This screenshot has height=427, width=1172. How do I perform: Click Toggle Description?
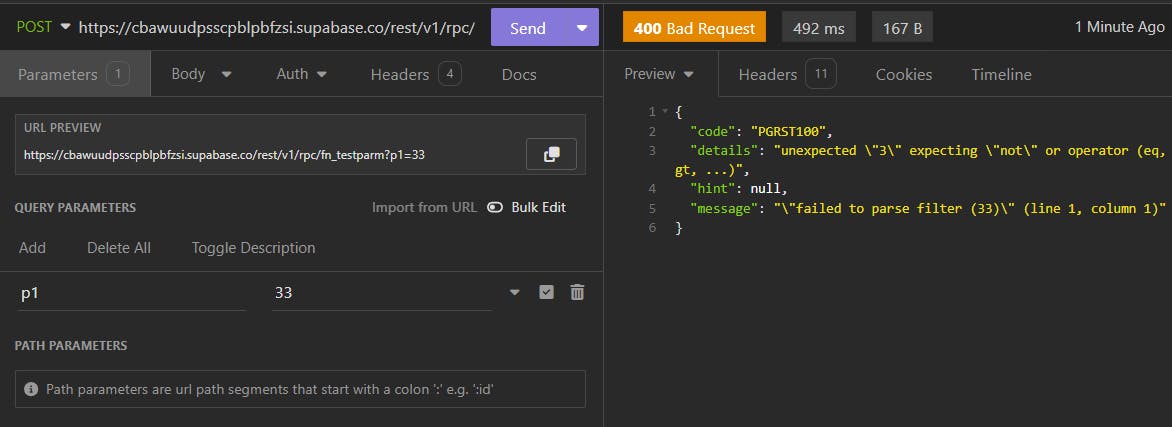pyautogui.click(x=253, y=248)
